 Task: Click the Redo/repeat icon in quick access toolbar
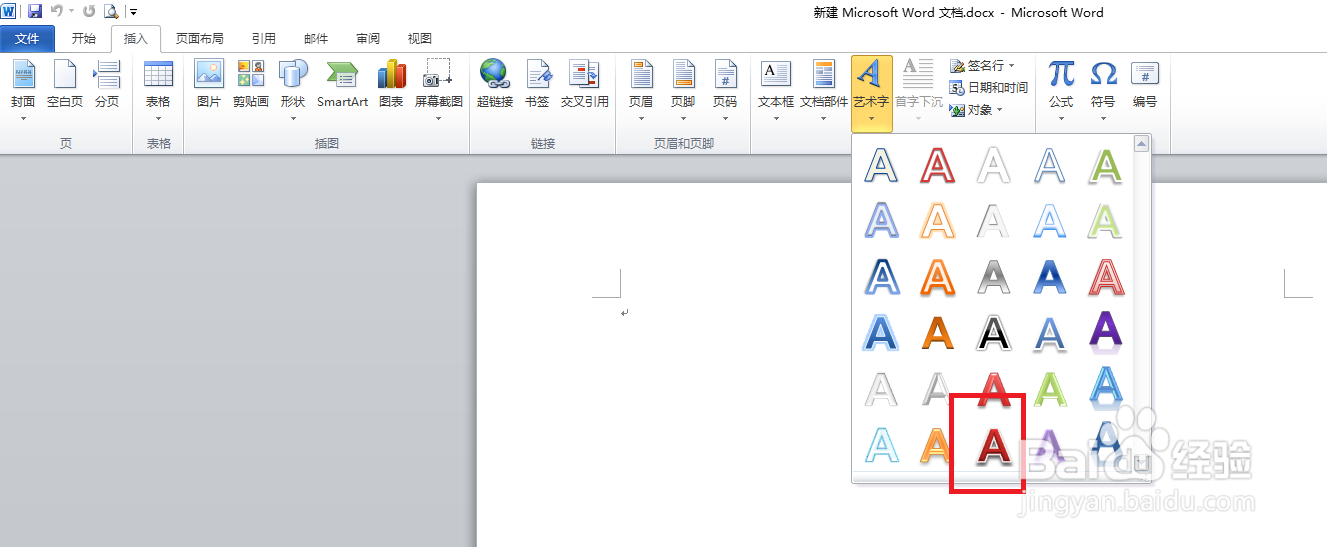pos(89,11)
